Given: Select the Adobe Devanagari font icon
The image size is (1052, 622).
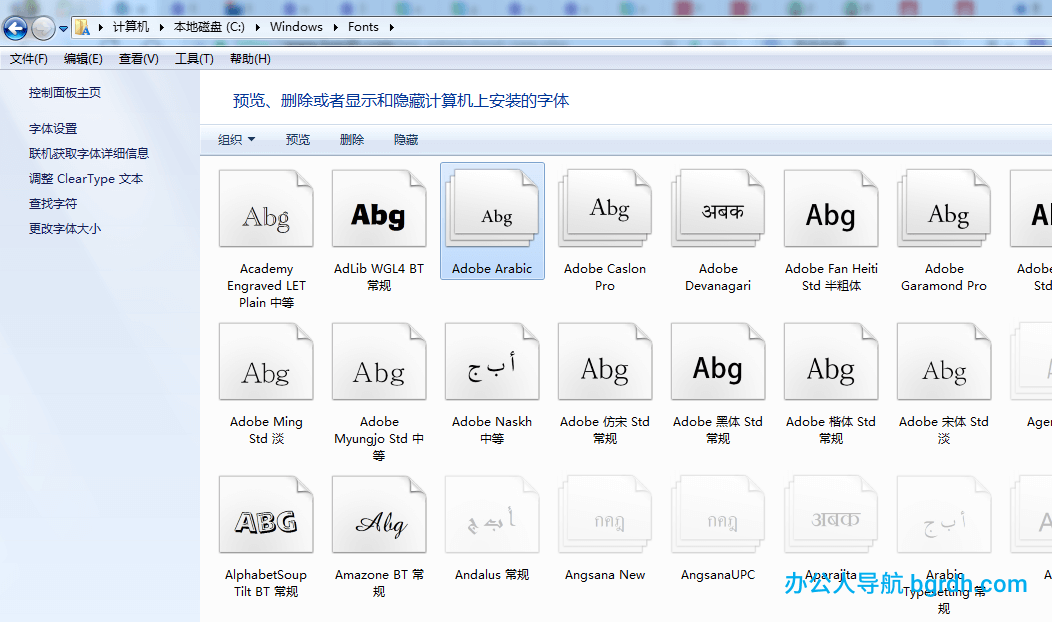Looking at the screenshot, I should pos(718,207).
